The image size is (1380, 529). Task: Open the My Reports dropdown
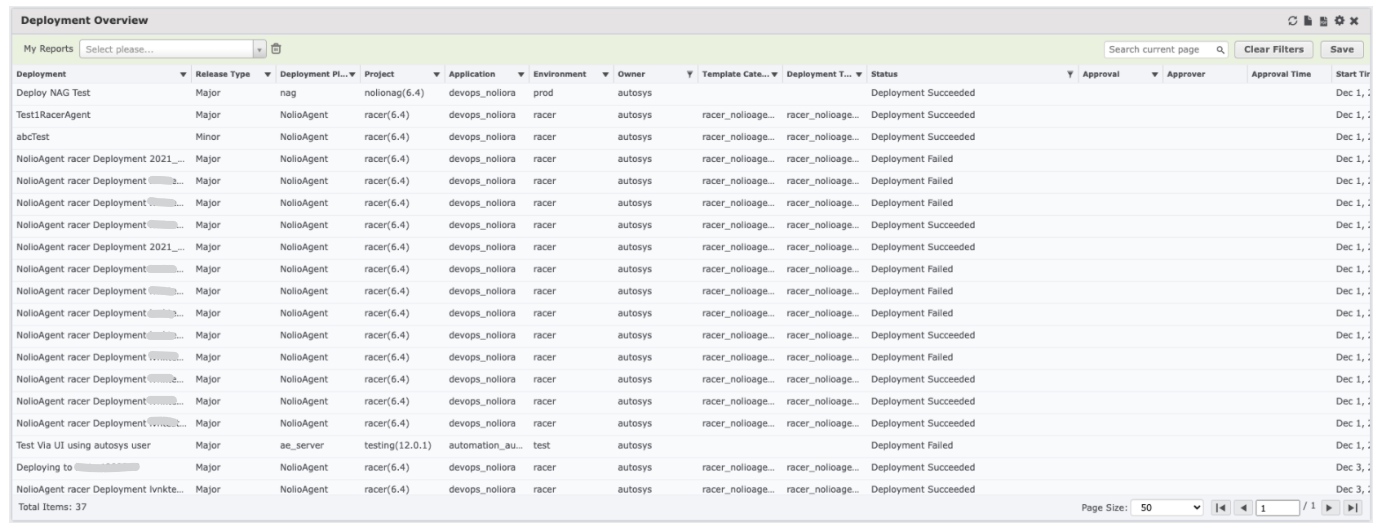tap(260, 48)
